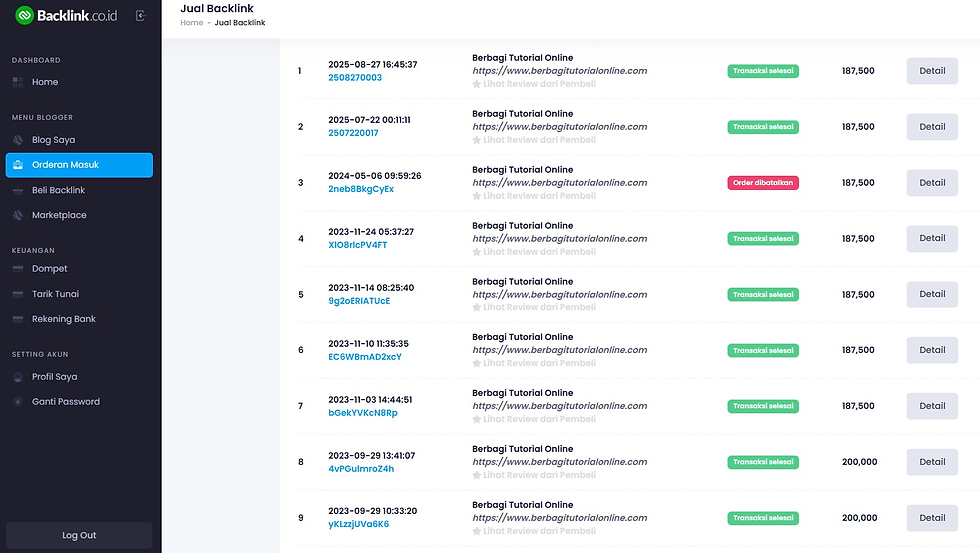This screenshot has width=980, height=553.
Task: Open order ID link EC6WBmAD2xcY
Action: 365,357
